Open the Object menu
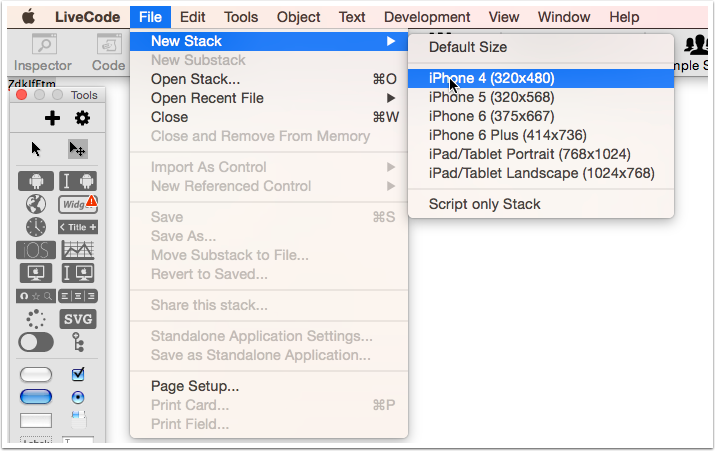Screen dimensions: 715x451 point(298,17)
